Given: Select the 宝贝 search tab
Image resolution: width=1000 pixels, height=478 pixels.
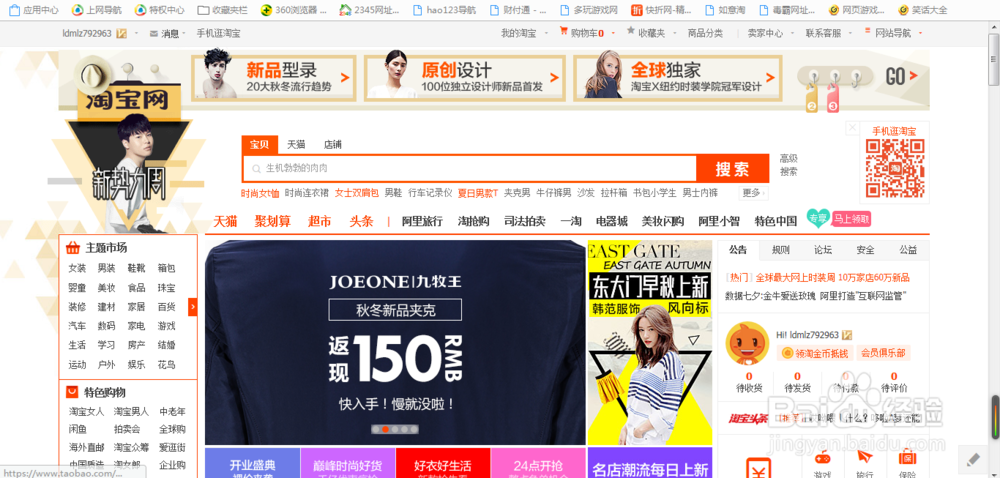Looking at the screenshot, I should [260, 145].
